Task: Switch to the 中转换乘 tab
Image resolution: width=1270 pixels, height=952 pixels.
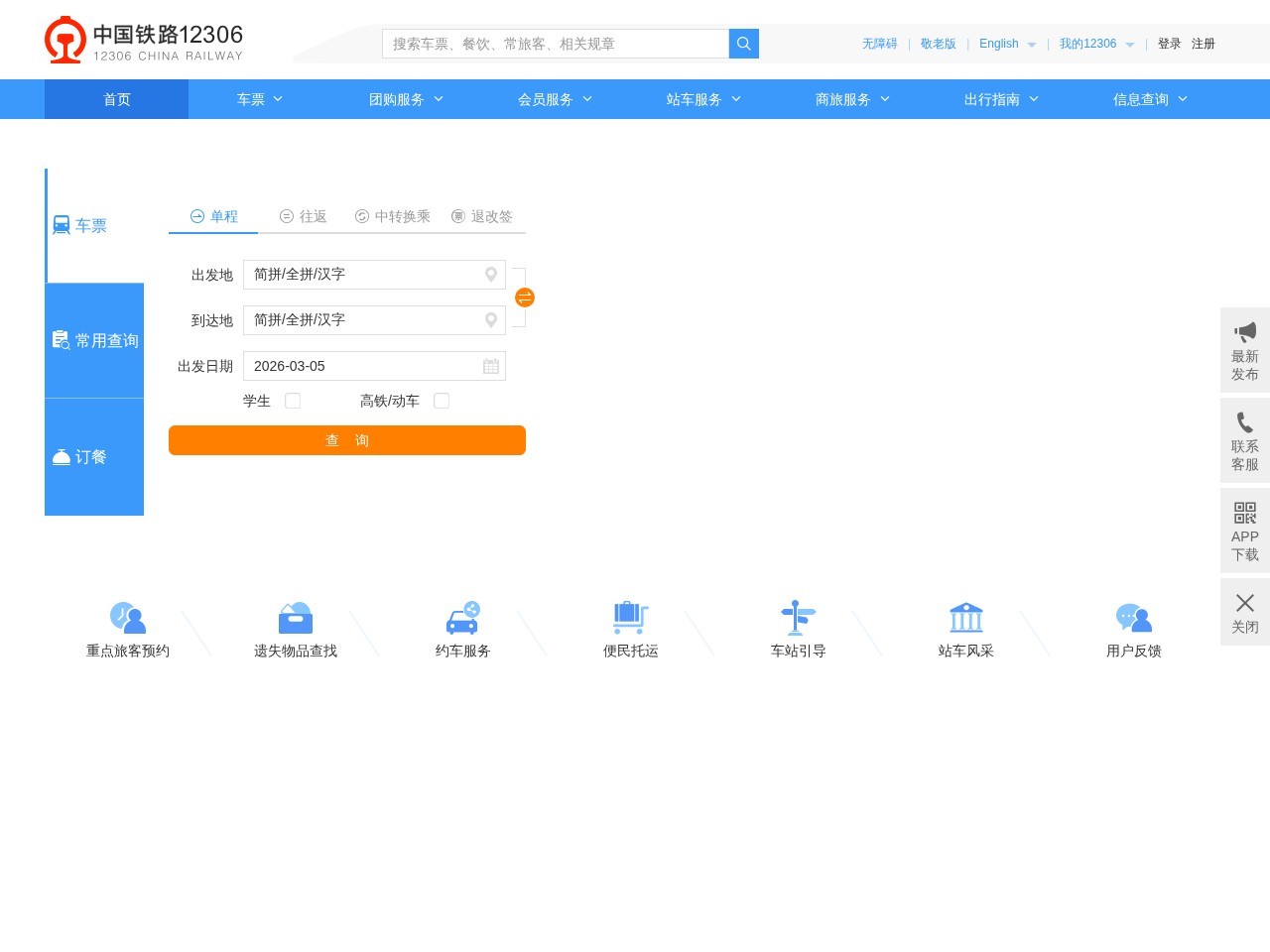Action: (x=392, y=216)
